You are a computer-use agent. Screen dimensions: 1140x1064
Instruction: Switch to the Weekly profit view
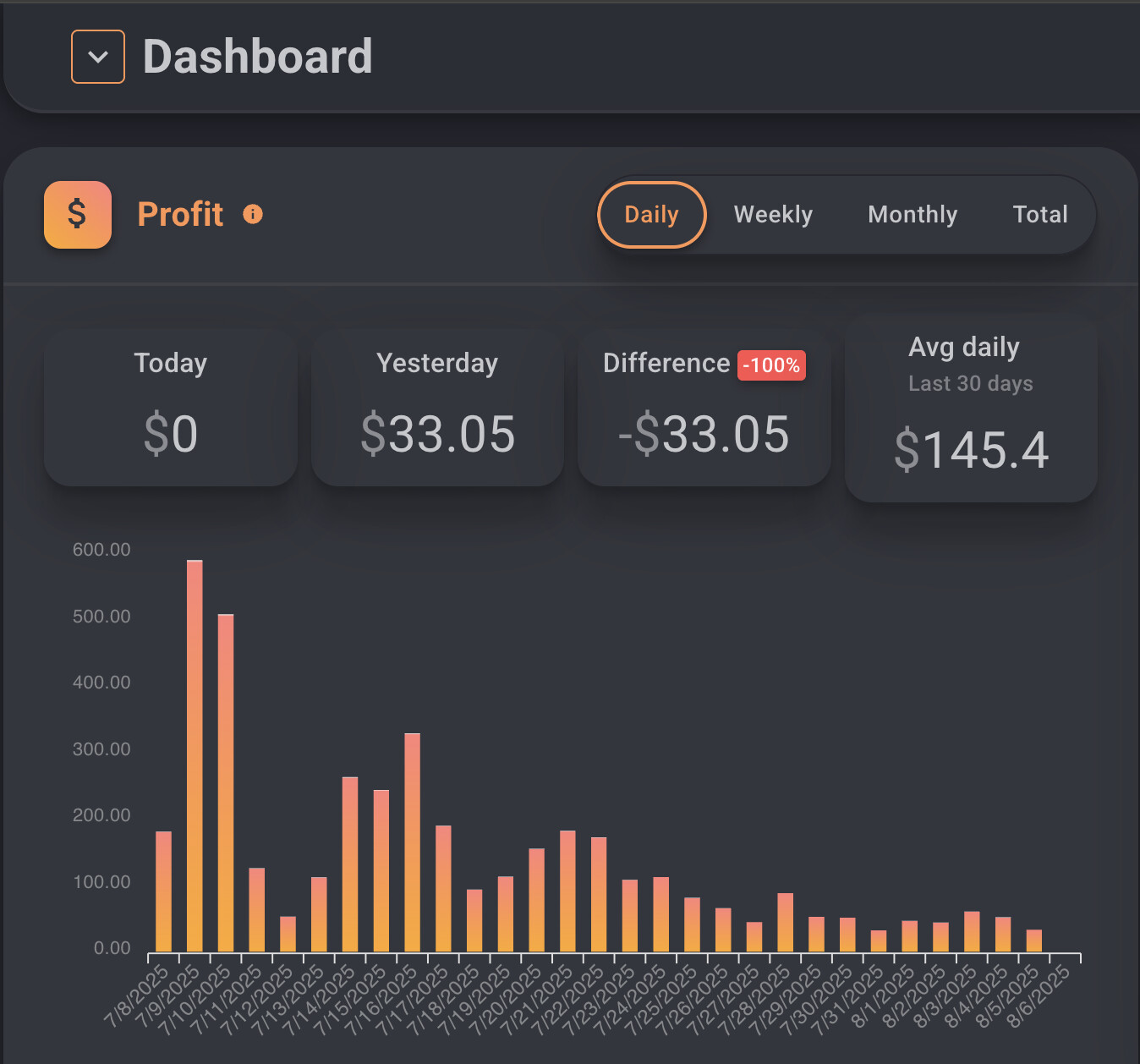click(x=773, y=215)
